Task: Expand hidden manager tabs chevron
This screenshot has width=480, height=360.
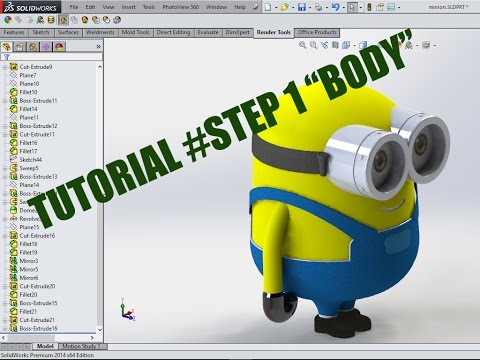Action: coord(98,47)
